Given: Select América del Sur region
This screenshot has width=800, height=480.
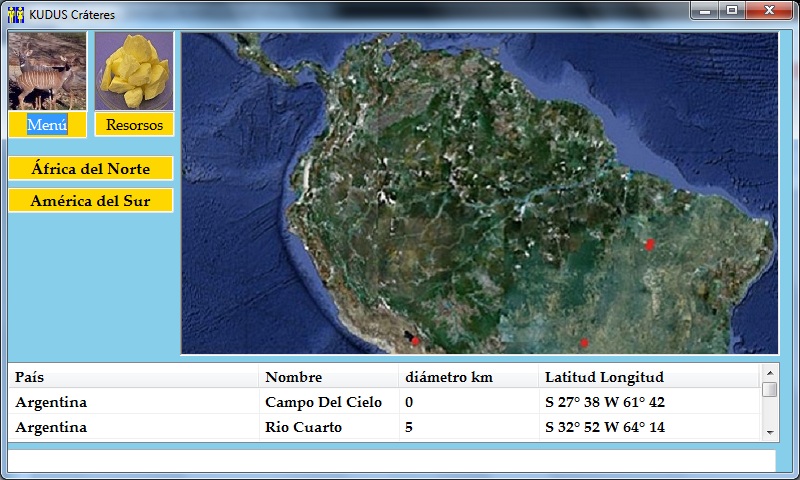Looking at the screenshot, I should pos(91,201).
